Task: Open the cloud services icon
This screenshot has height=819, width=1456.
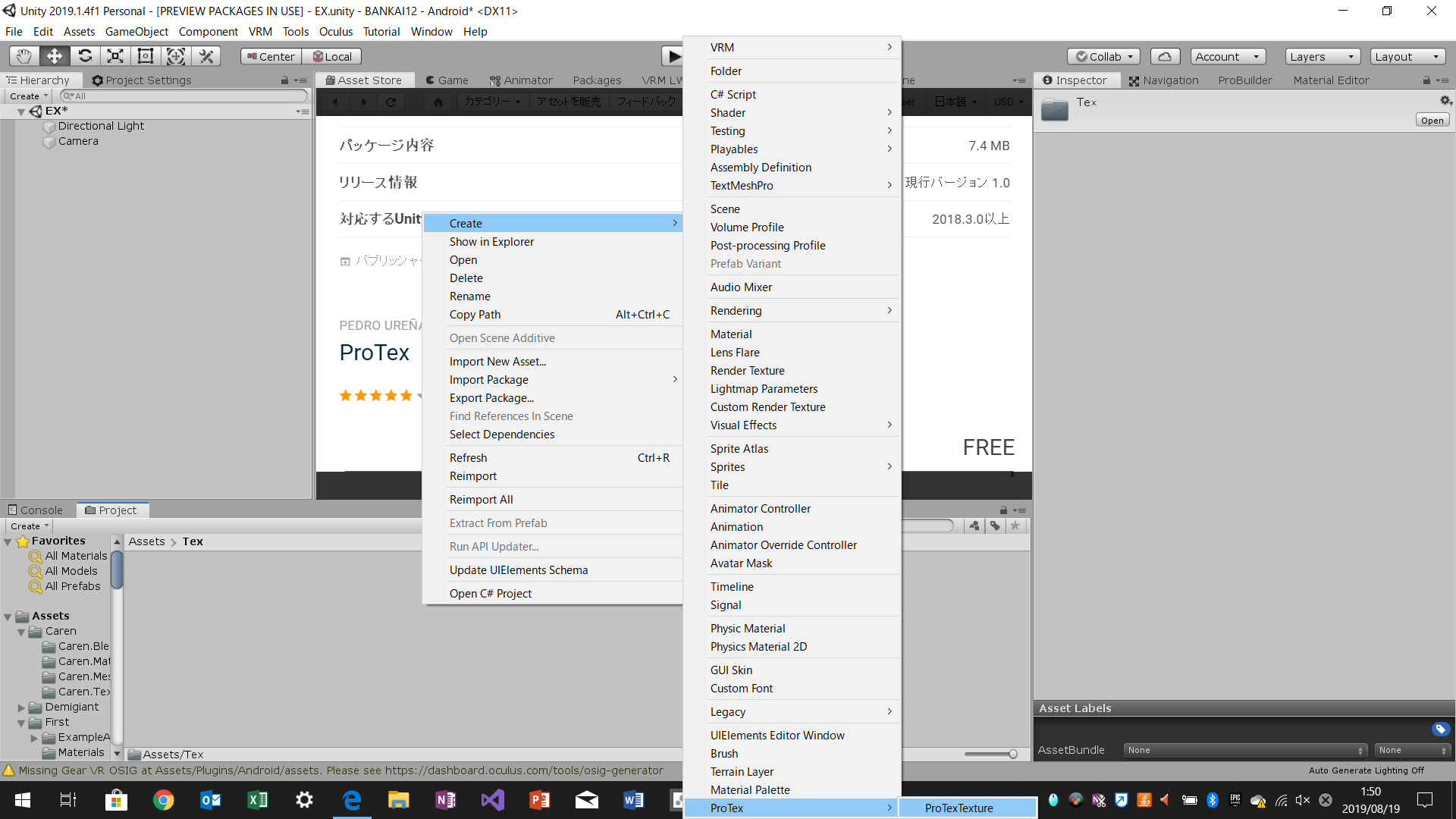Action: click(x=1165, y=56)
